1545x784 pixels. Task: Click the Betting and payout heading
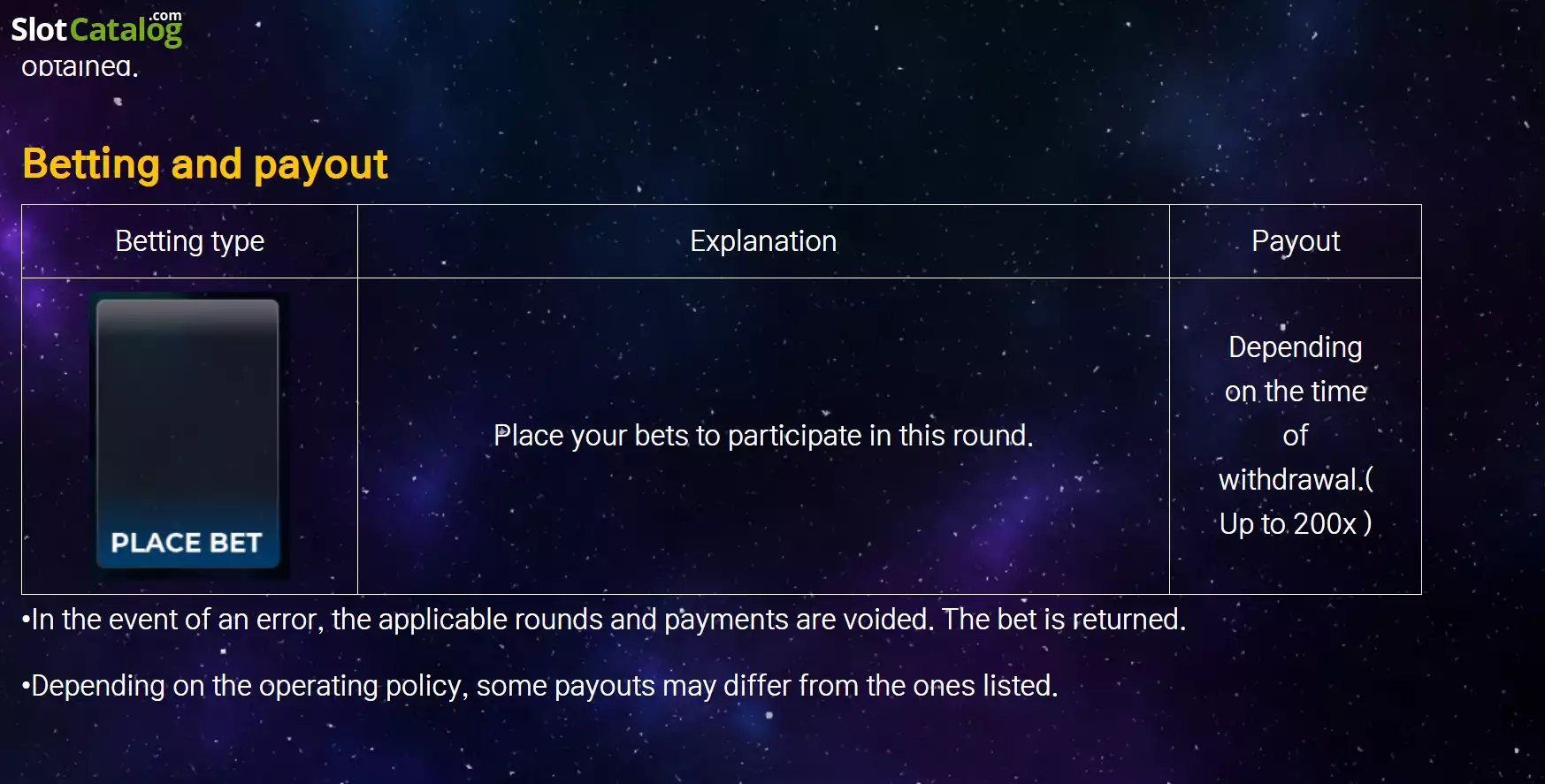pyautogui.click(x=205, y=164)
